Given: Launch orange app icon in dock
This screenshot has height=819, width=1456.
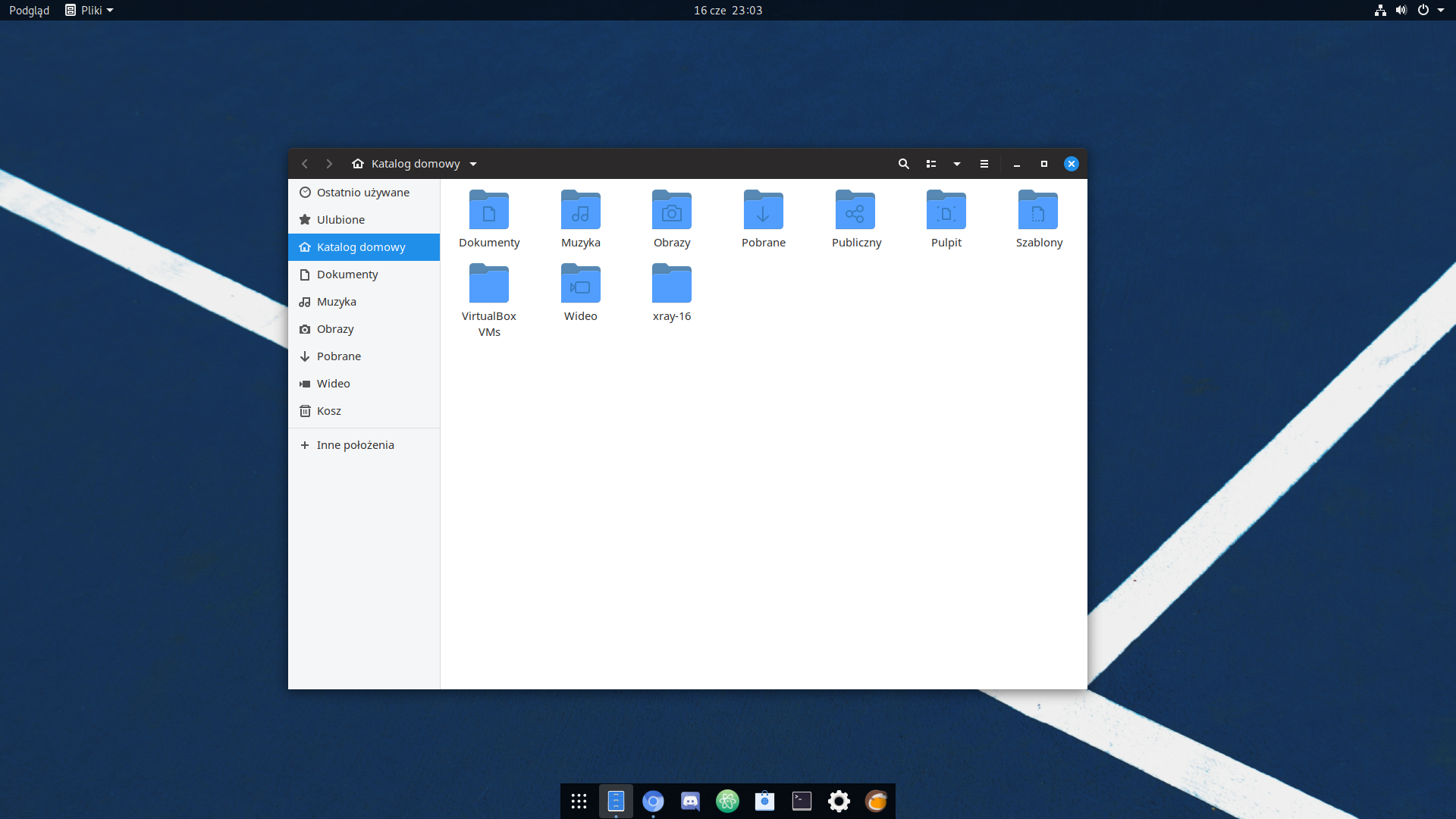Looking at the screenshot, I should [x=876, y=801].
